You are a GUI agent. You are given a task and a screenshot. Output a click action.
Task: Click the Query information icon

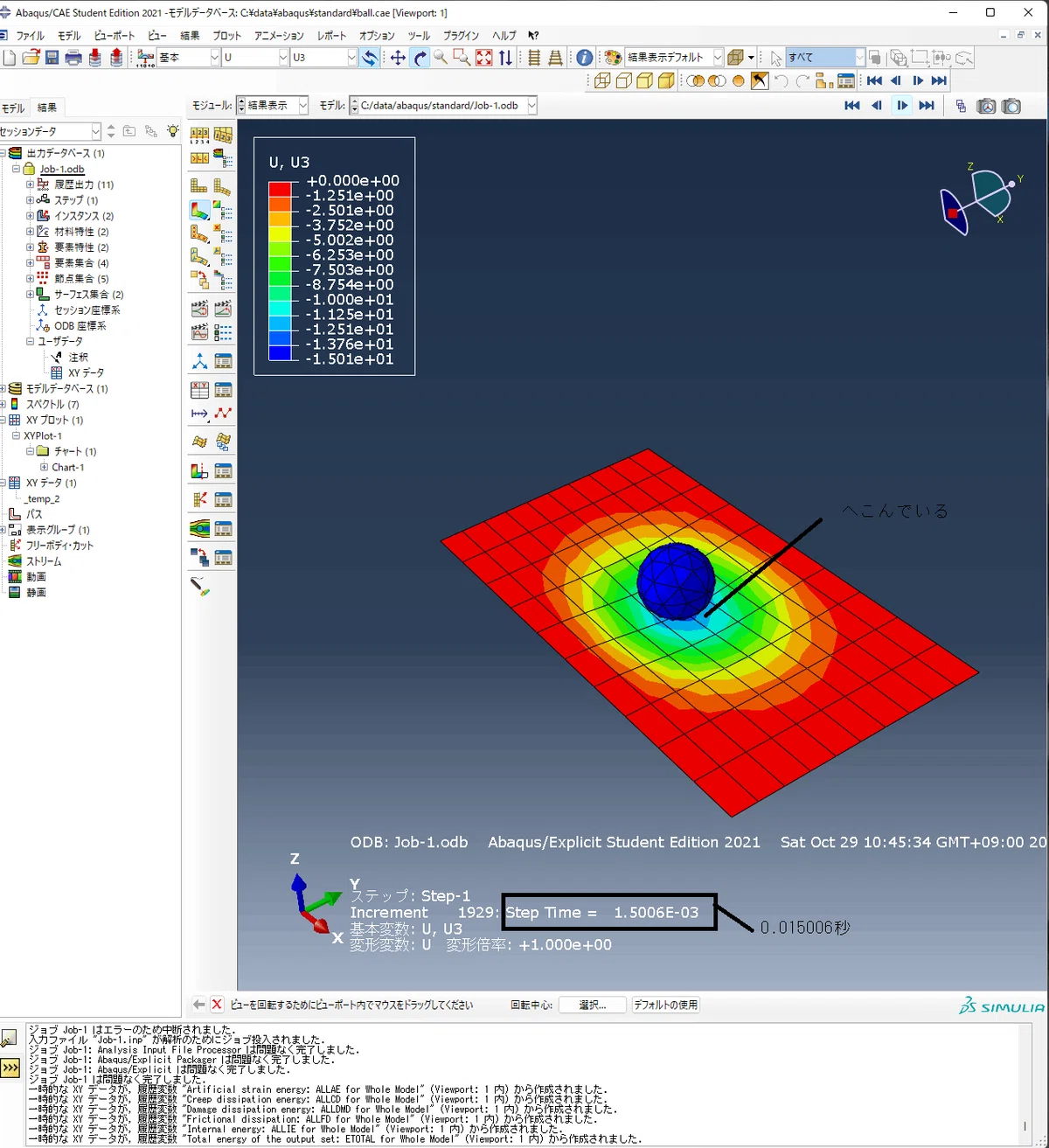pos(585,58)
